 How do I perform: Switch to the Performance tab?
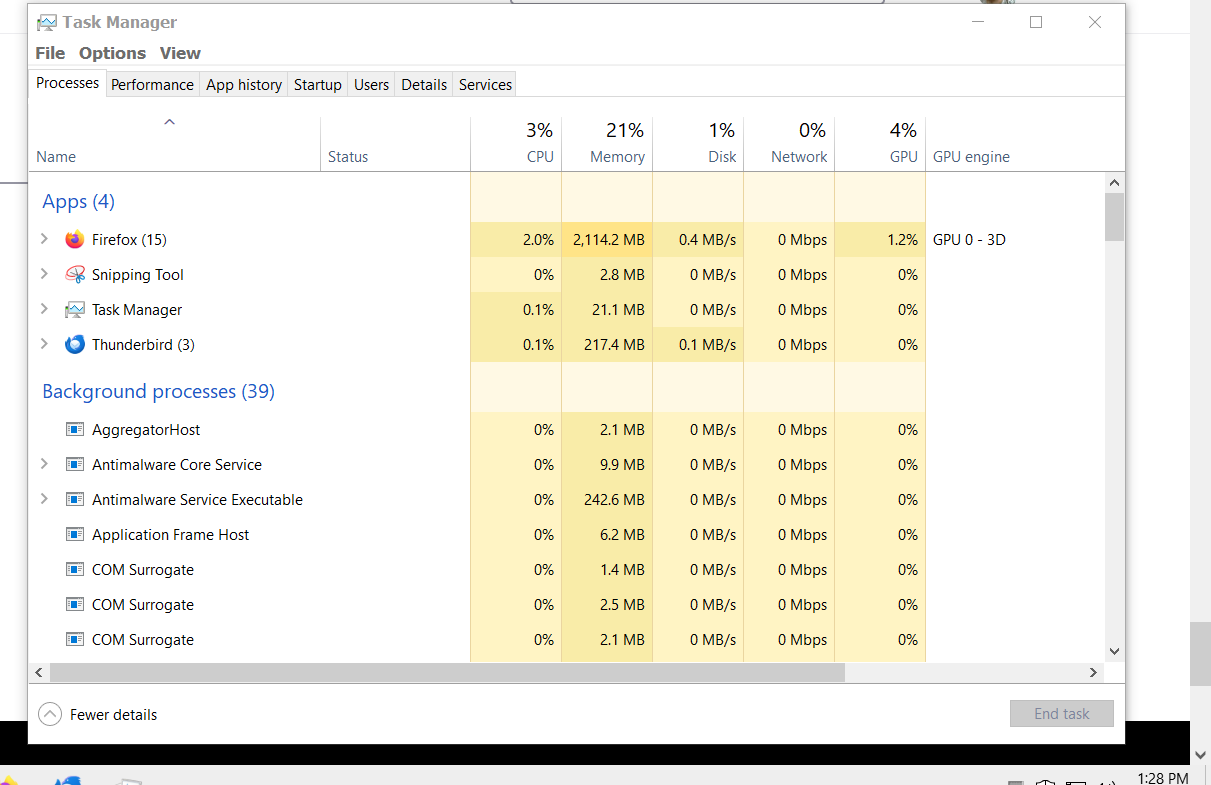(152, 85)
